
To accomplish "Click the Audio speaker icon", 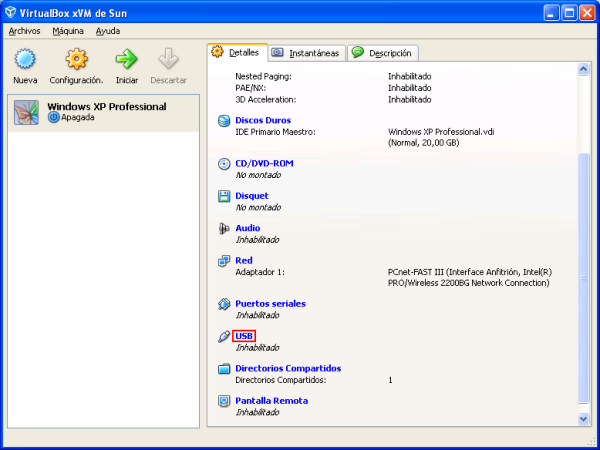I will pos(224,229).
